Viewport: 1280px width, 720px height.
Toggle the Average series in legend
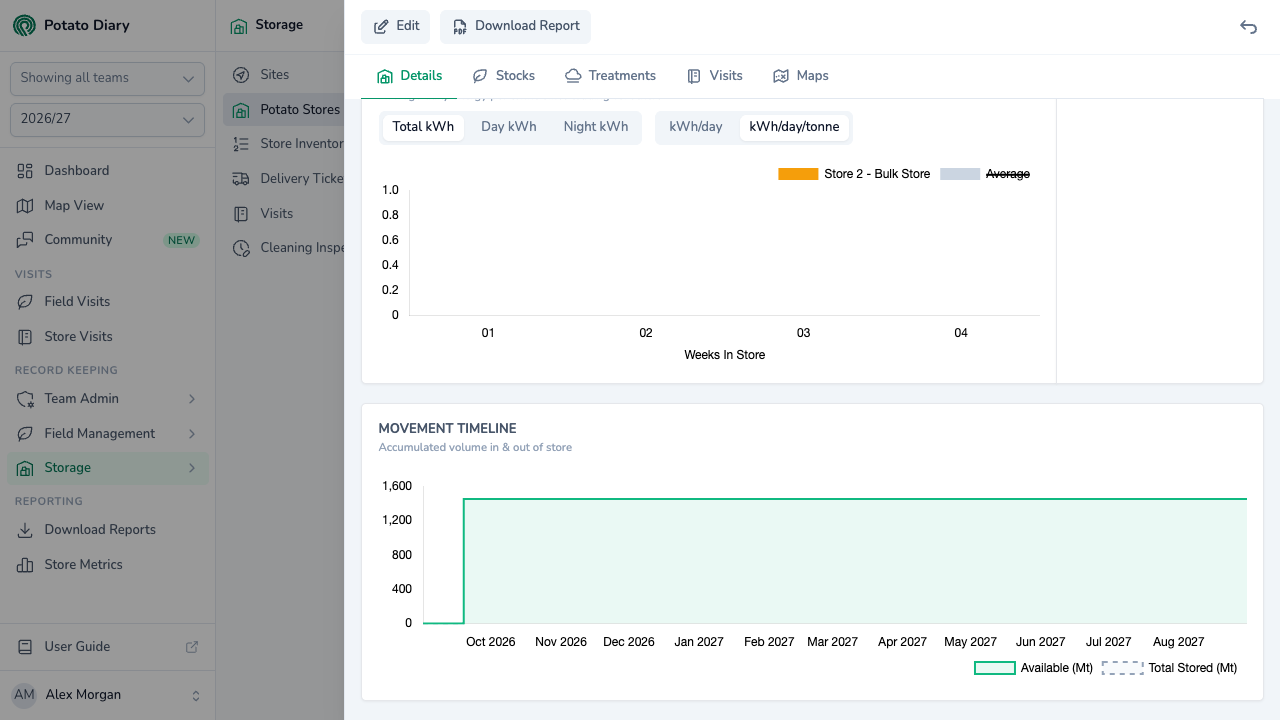pyautogui.click(x=985, y=174)
